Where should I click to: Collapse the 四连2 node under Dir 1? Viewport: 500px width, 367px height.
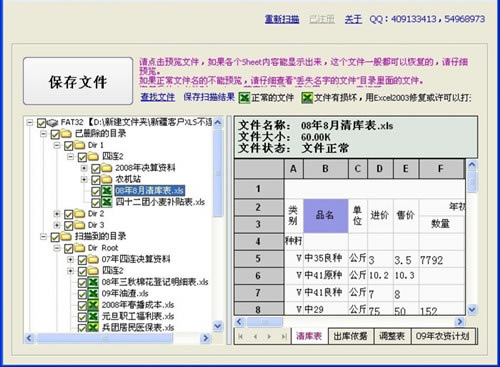point(70,156)
